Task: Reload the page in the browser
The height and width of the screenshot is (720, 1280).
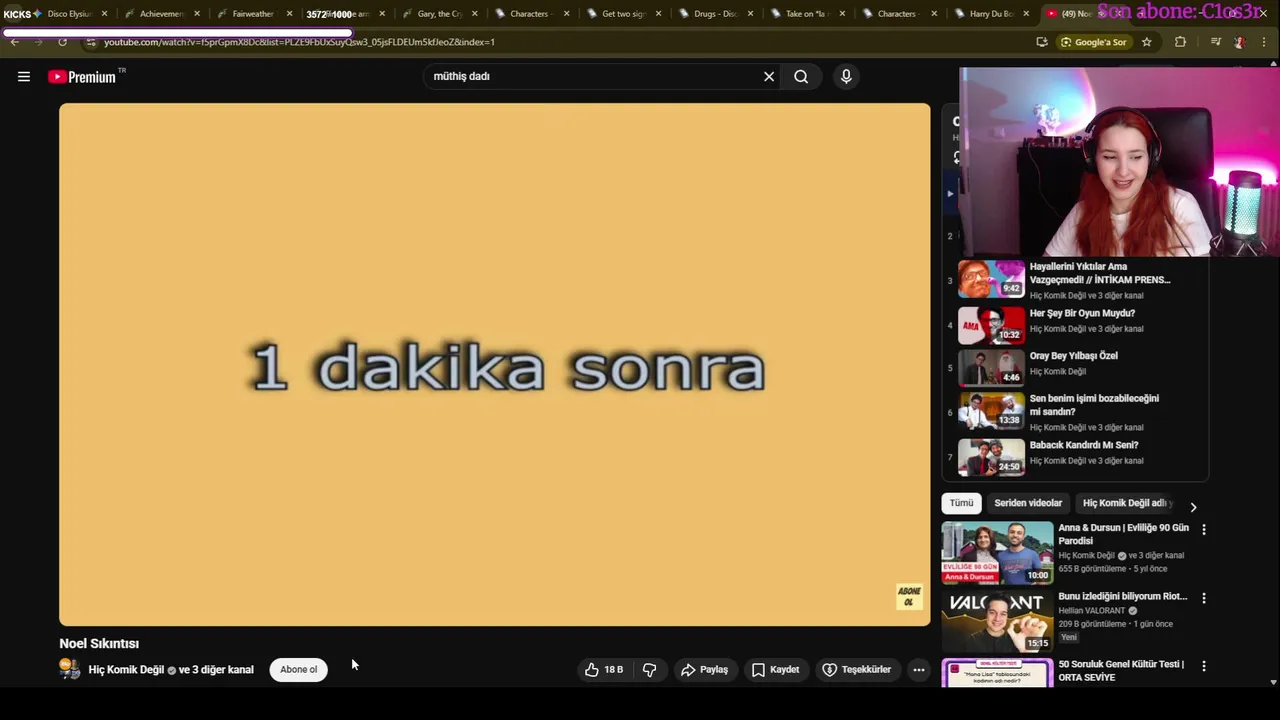Action: [62, 42]
